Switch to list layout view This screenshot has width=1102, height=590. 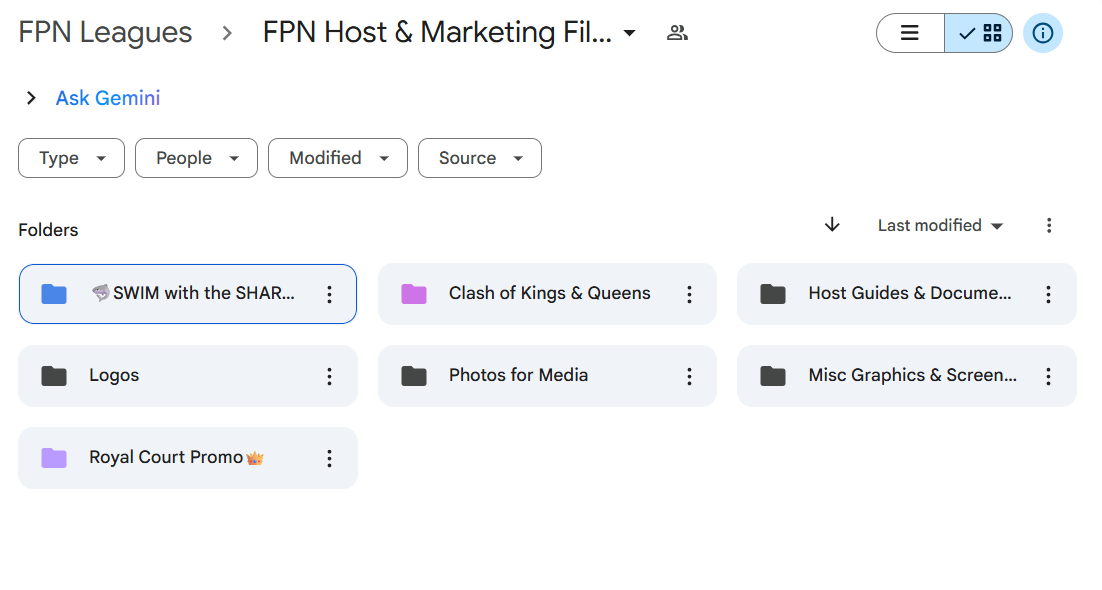click(910, 33)
